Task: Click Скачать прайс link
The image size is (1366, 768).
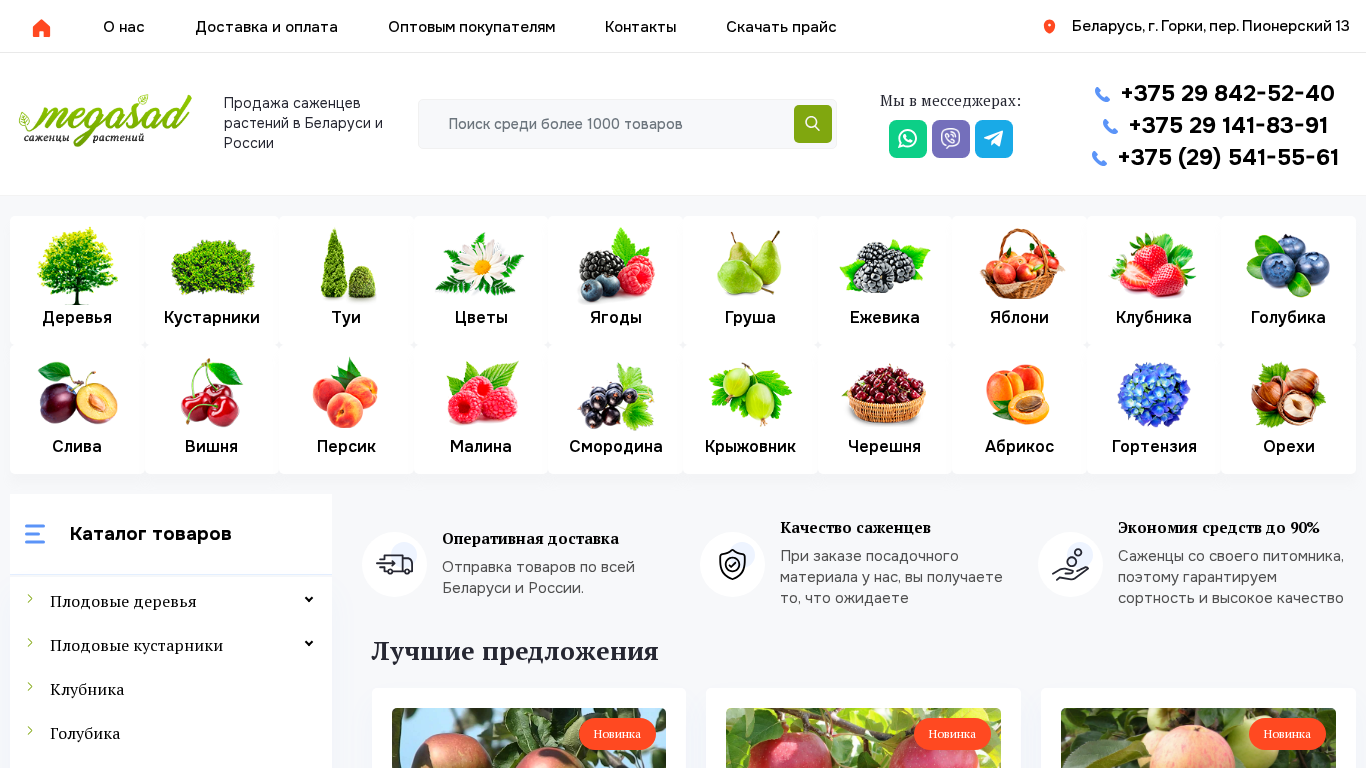Action: [781, 27]
